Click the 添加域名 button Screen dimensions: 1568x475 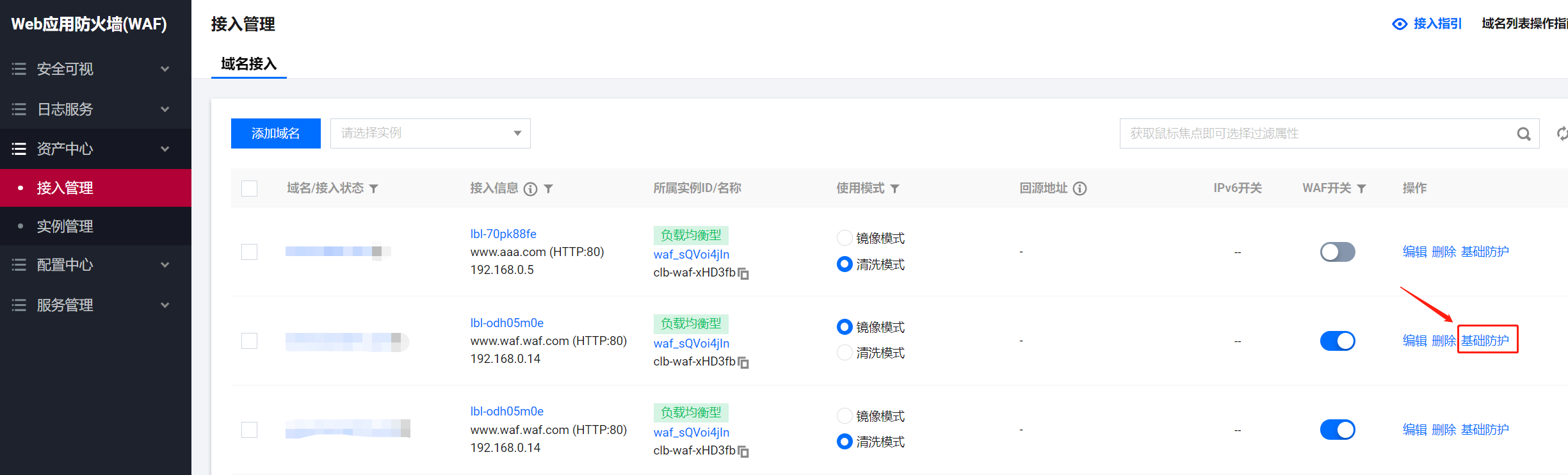(275, 133)
